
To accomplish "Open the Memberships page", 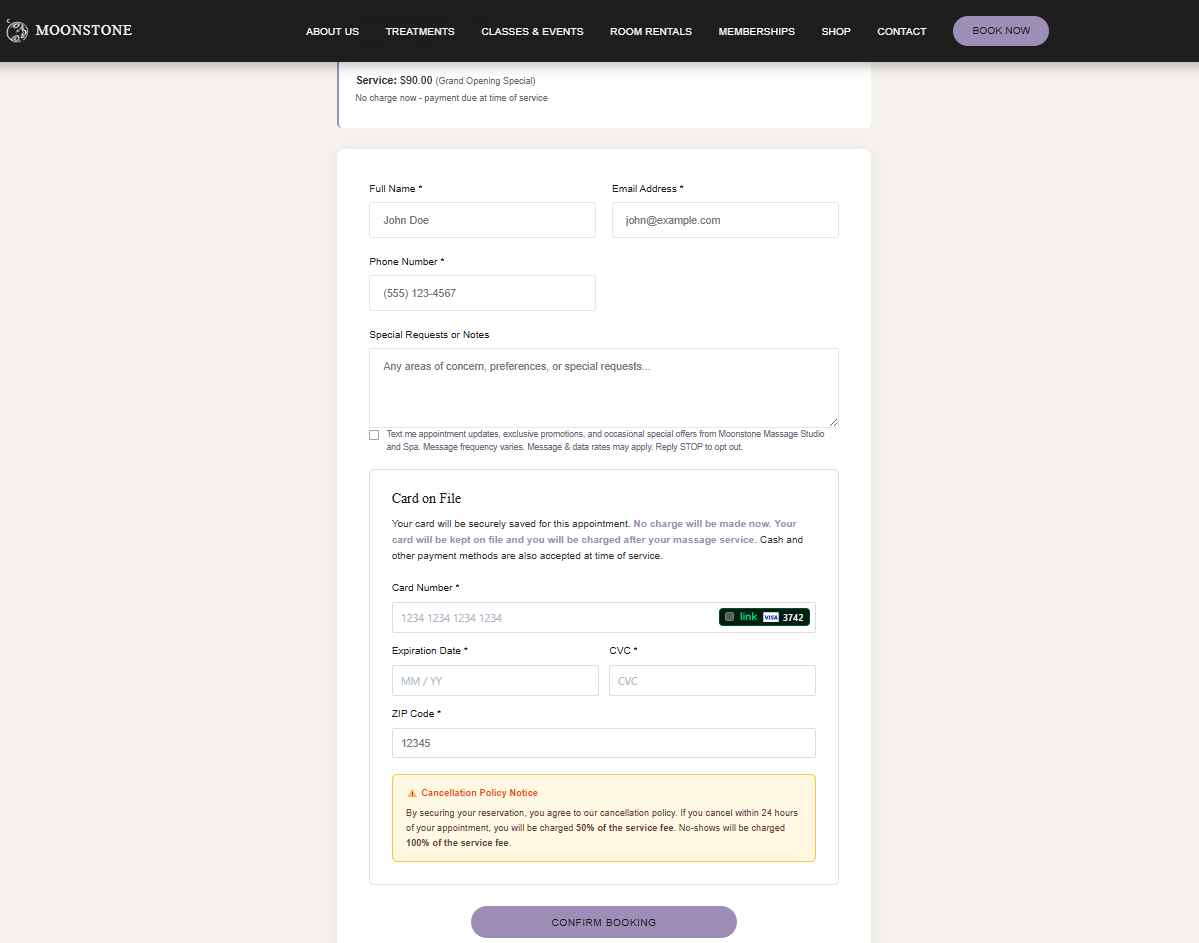I will (x=756, y=31).
